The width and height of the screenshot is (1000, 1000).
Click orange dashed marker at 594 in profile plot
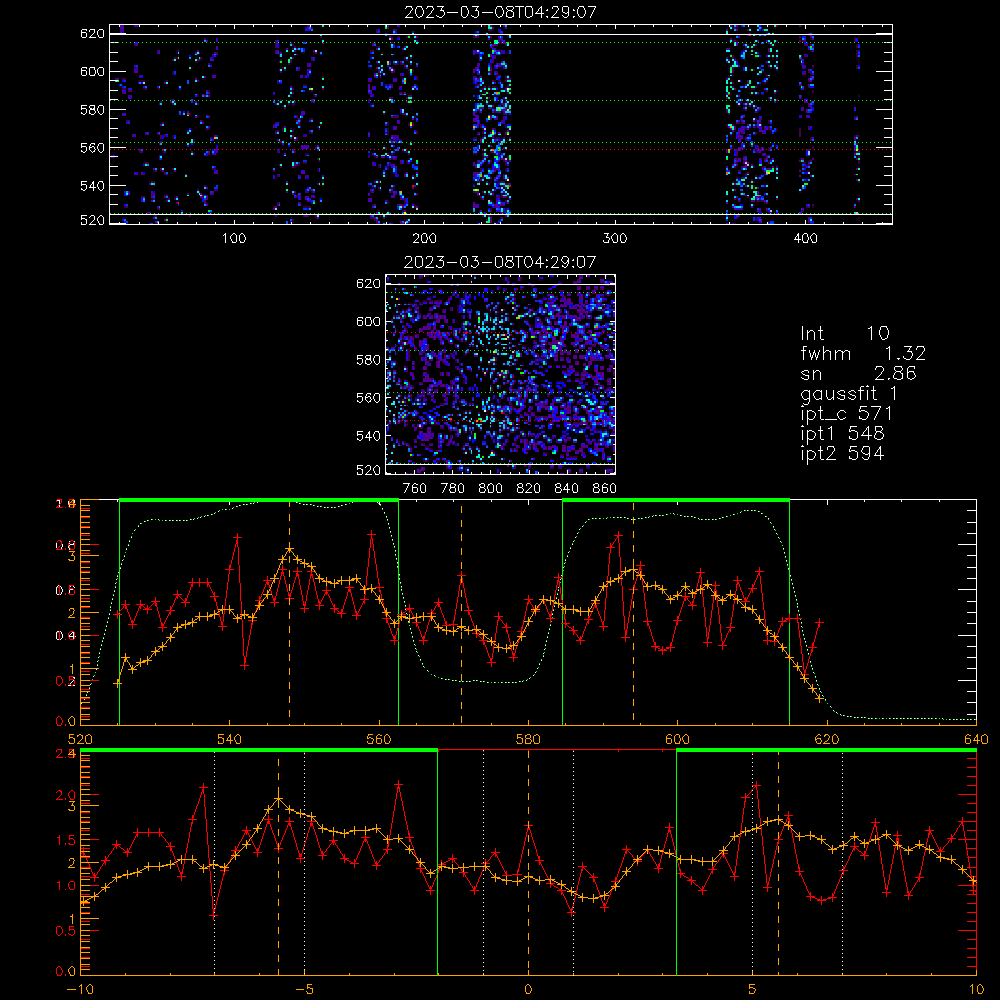pos(633,612)
